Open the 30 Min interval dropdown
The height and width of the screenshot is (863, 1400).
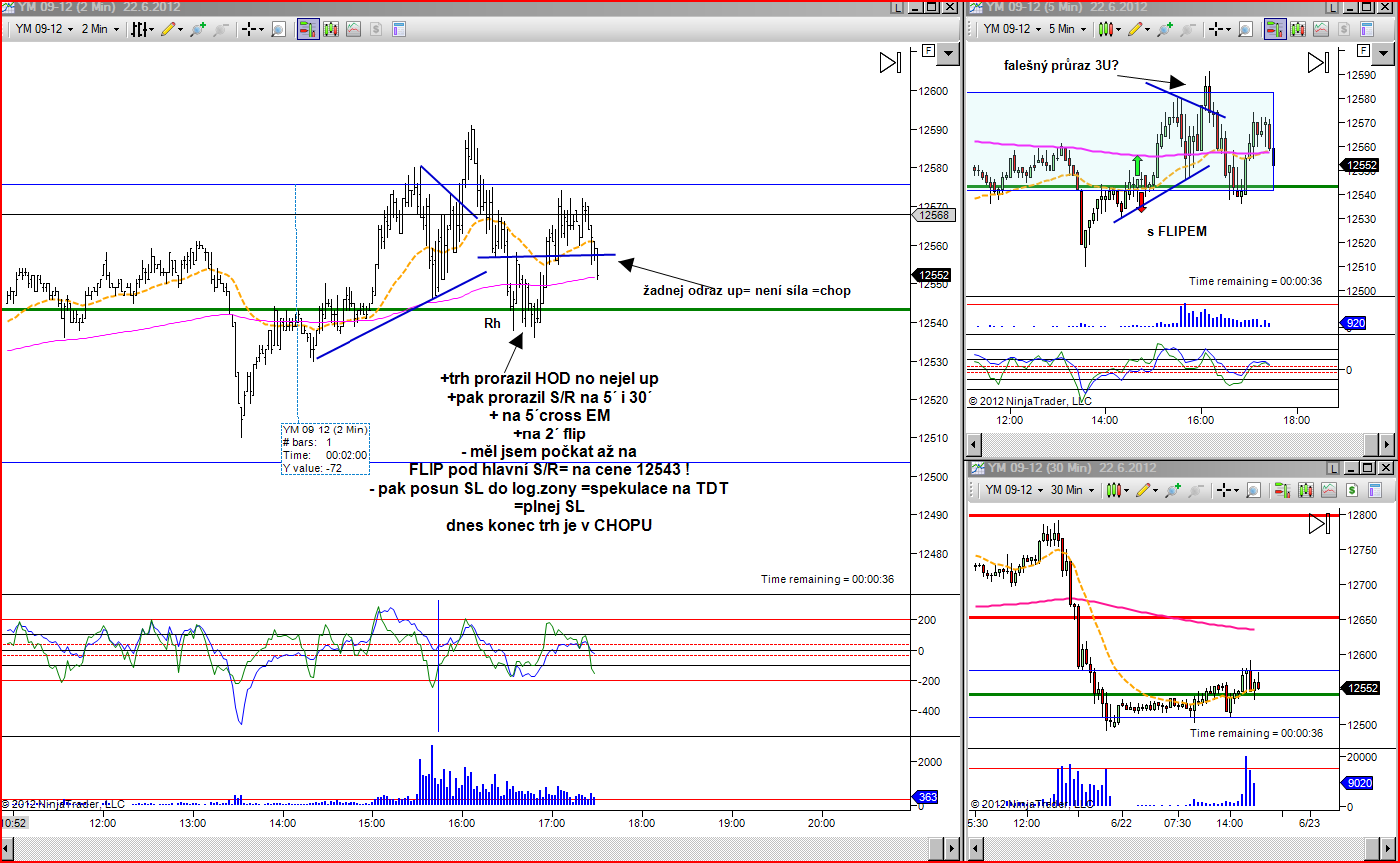(1072, 490)
